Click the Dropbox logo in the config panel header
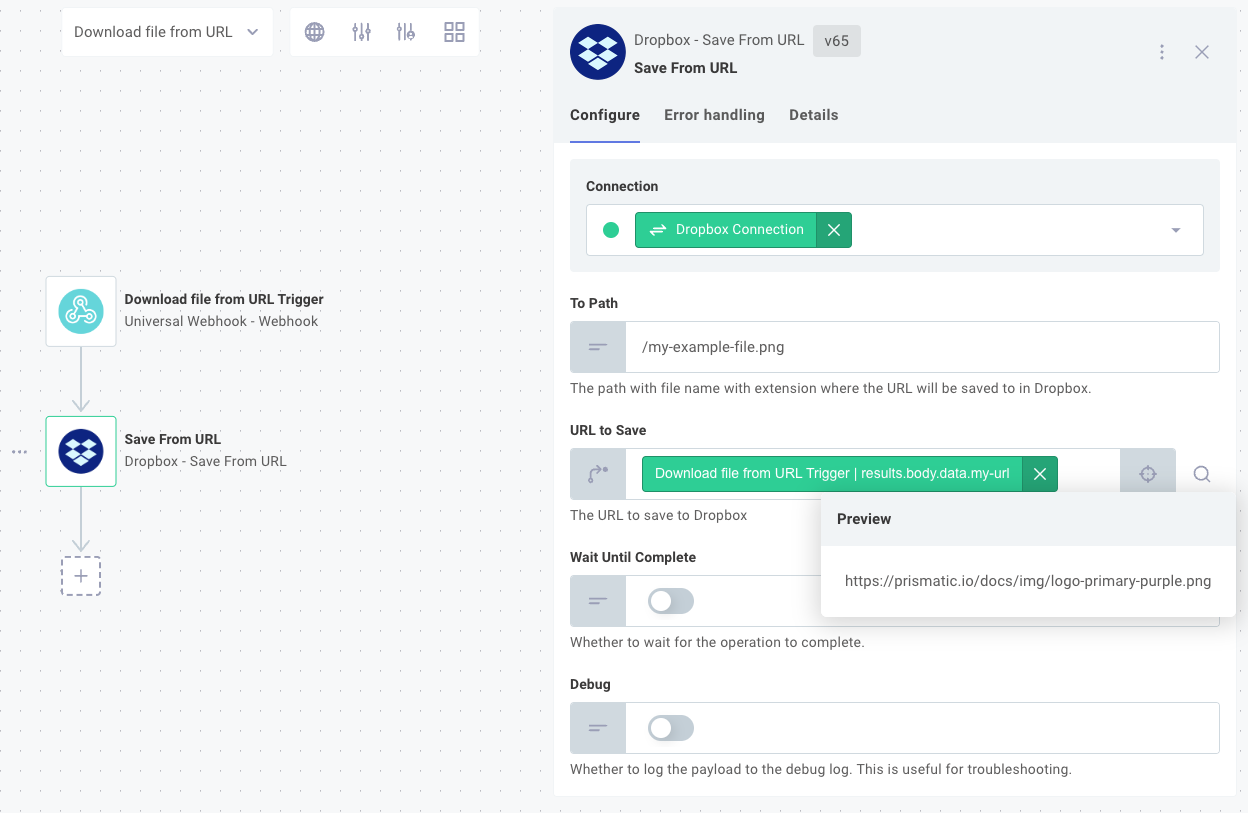The image size is (1248, 813). [x=597, y=52]
